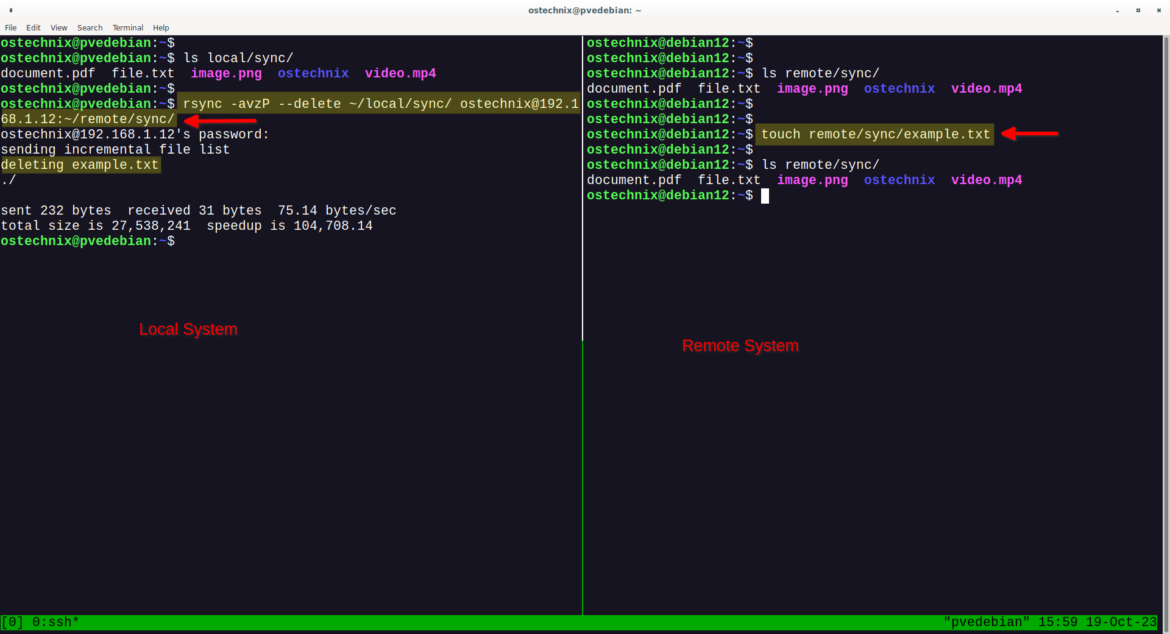
Task: Open the Search menu
Action: tap(89, 27)
